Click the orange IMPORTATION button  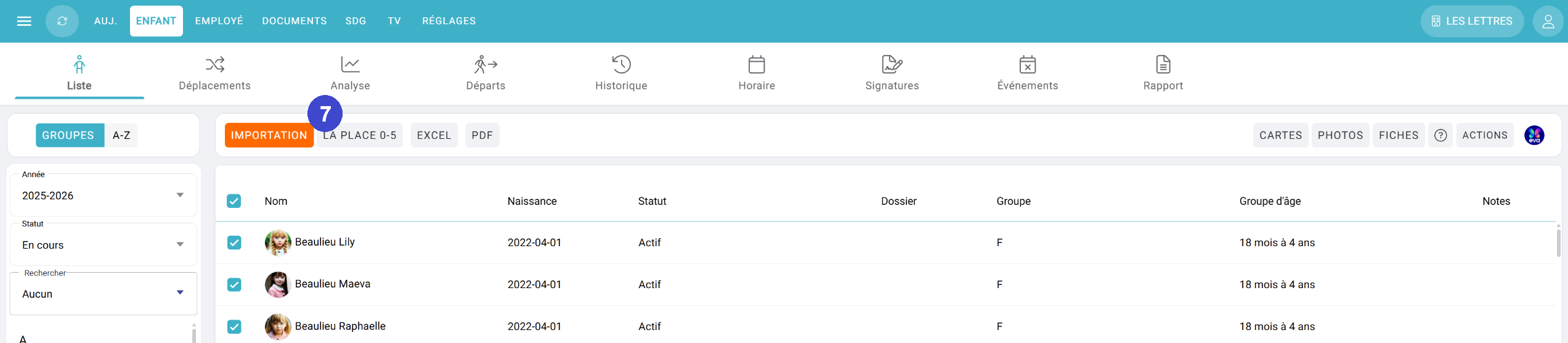point(269,136)
